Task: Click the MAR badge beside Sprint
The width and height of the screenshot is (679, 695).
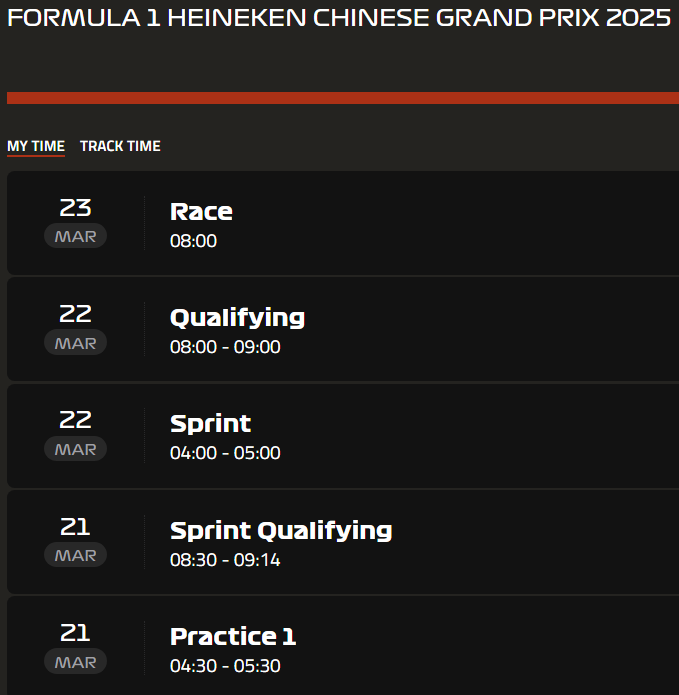Action: coord(75,449)
